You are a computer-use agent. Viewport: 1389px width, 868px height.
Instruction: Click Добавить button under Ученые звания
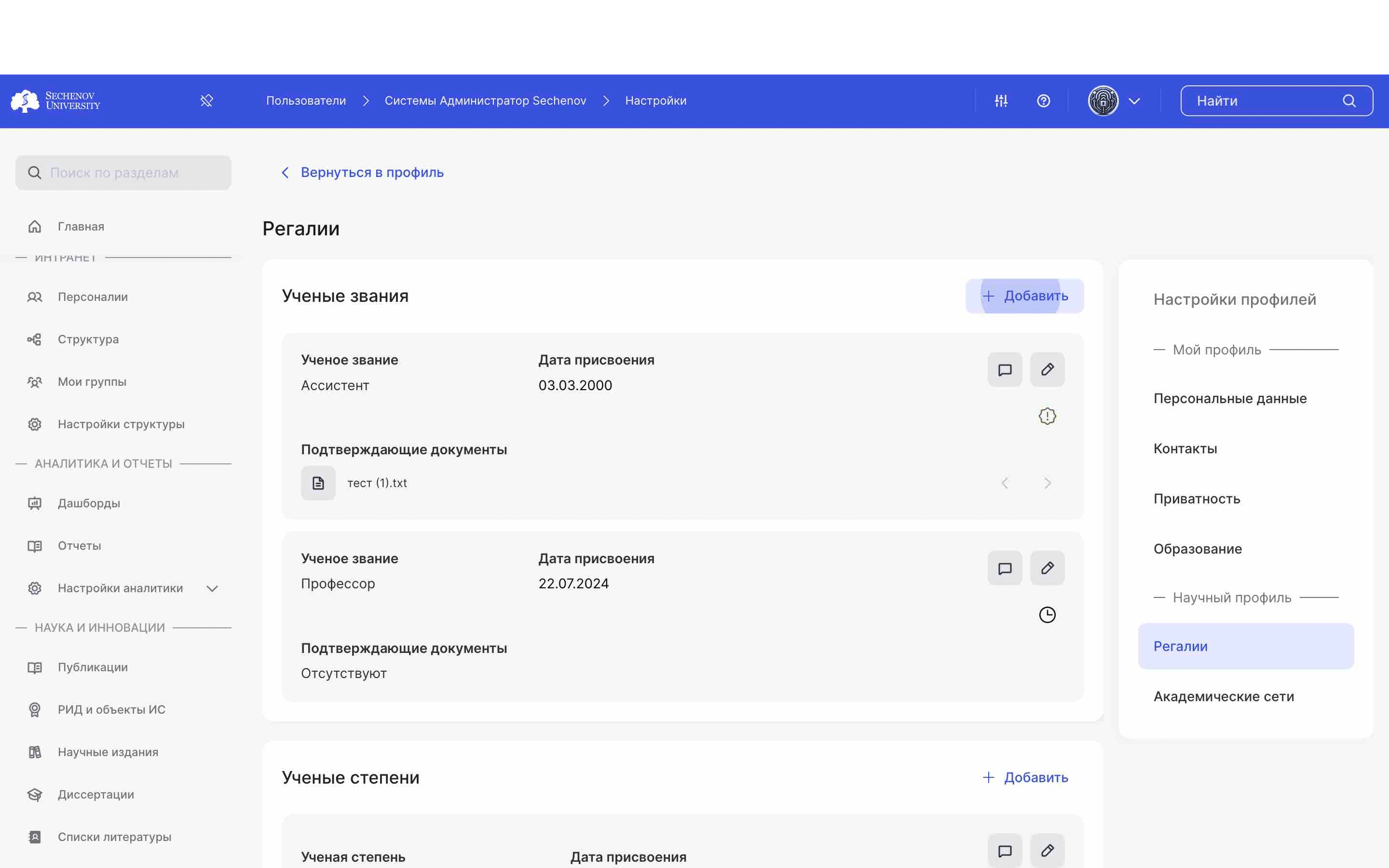click(x=1024, y=295)
